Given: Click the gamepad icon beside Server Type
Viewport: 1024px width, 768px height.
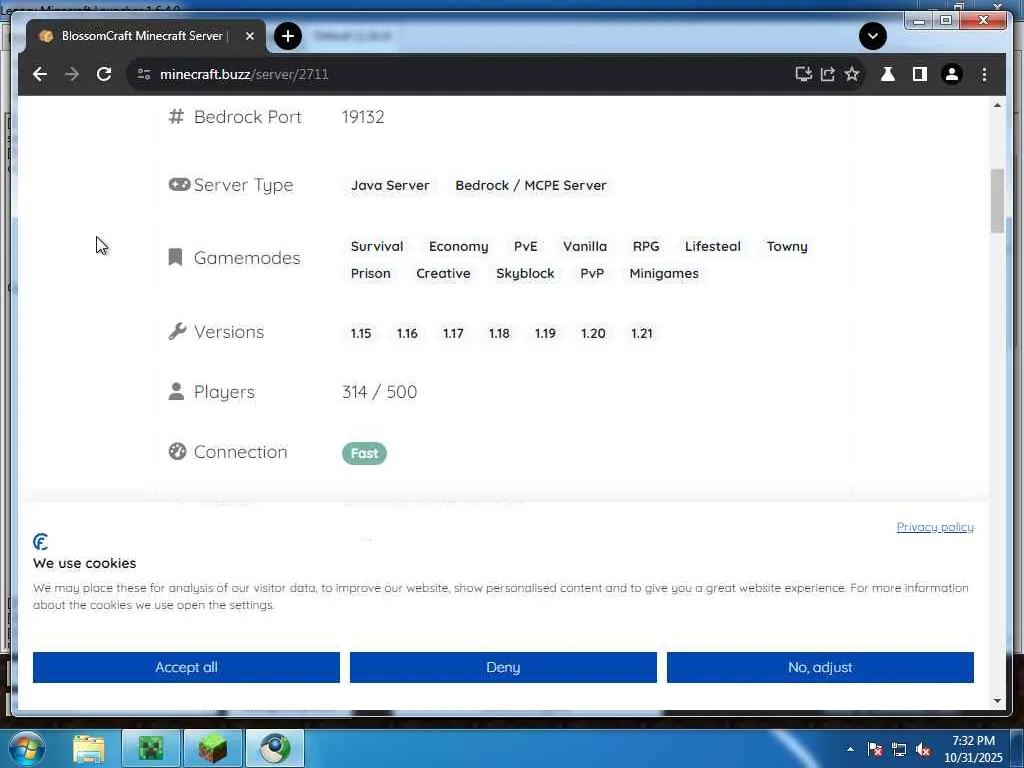Looking at the screenshot, I should click(x=179, y=184).
